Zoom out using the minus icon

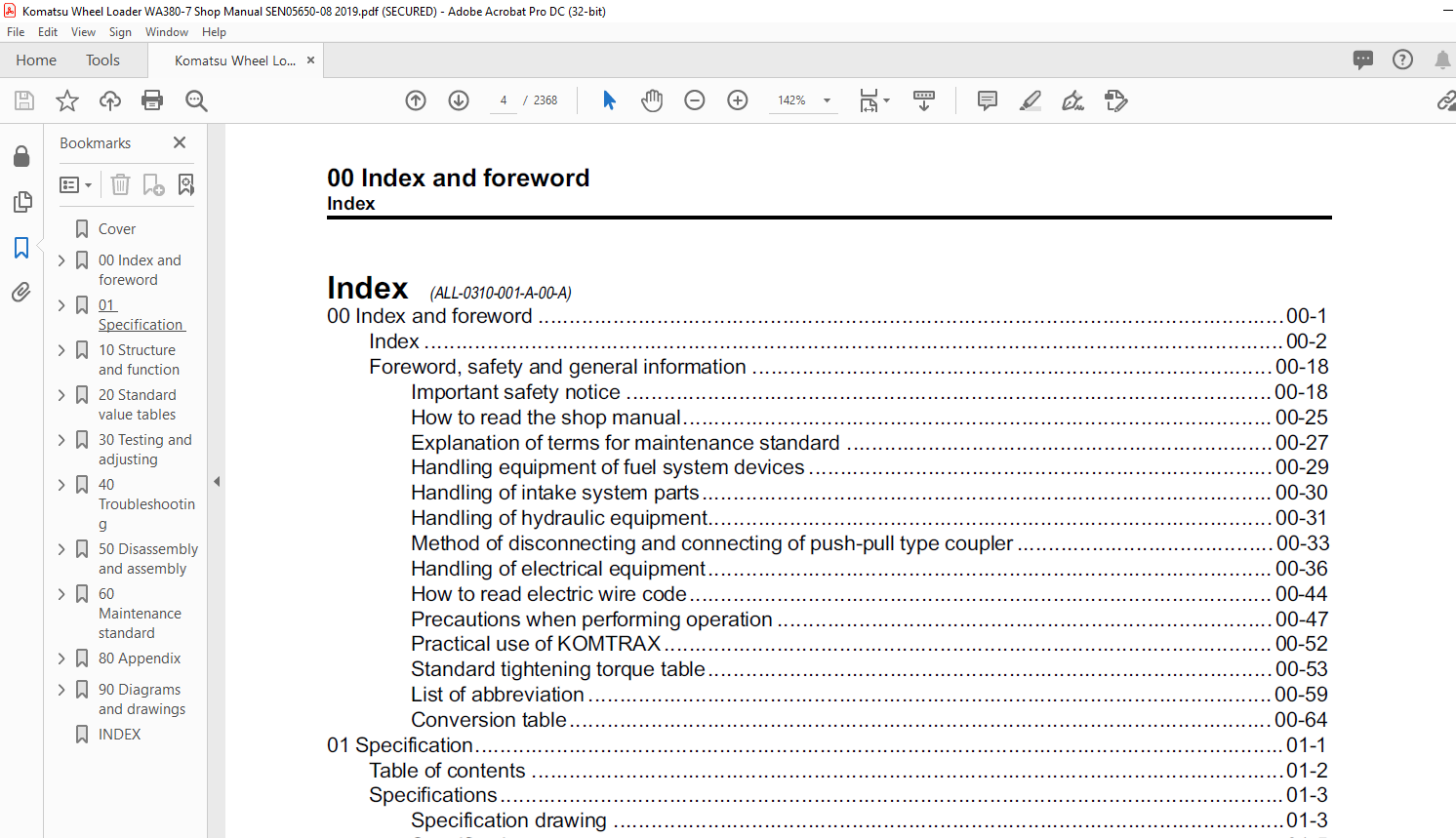pos(695,100)
